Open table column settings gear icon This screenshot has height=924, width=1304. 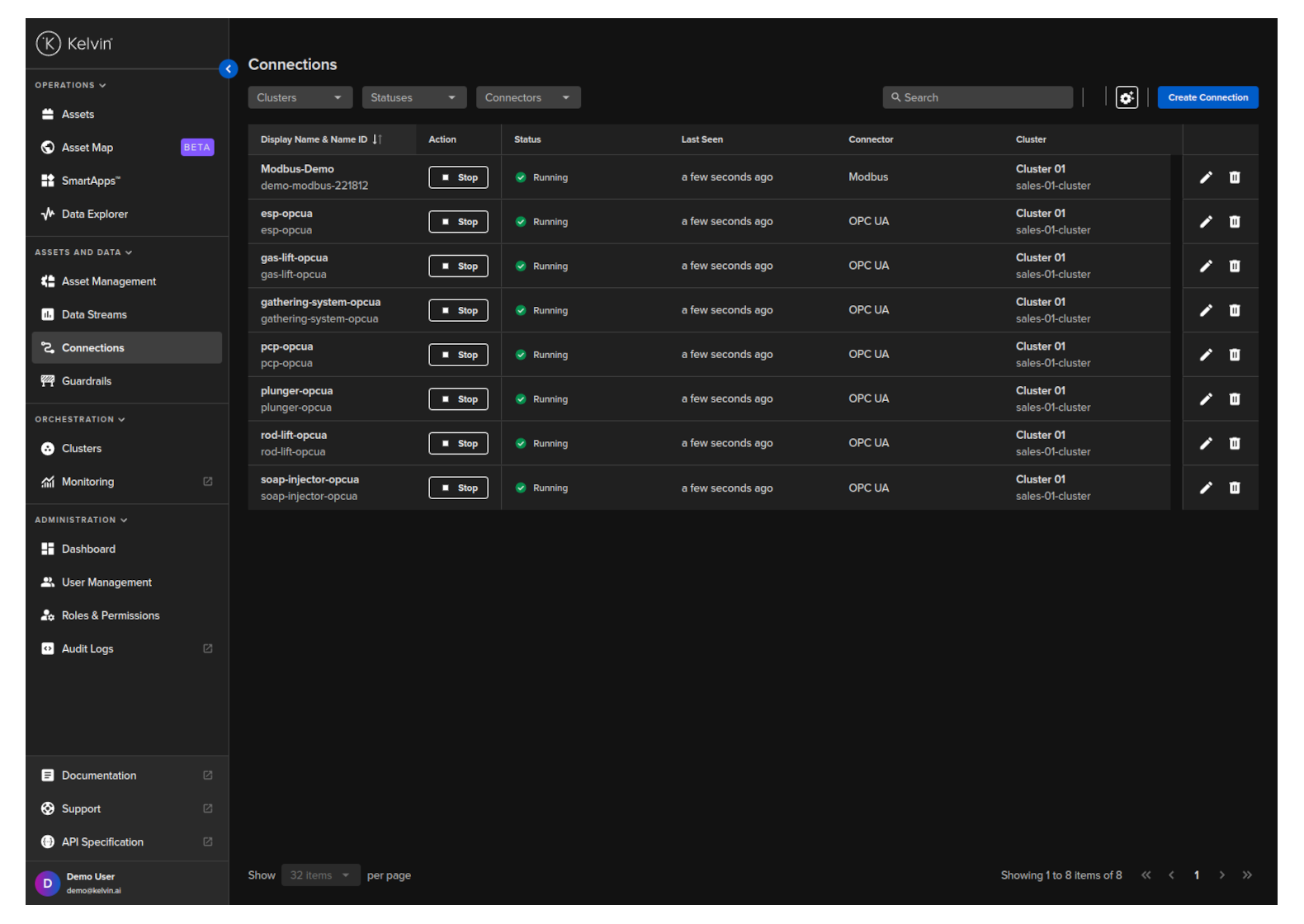click(x=1127, y=97)
